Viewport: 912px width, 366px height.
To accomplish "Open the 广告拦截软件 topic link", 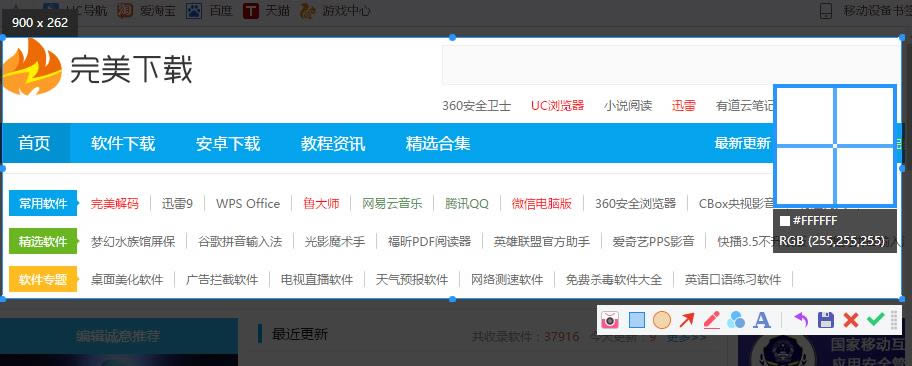I will coord(222,280).
